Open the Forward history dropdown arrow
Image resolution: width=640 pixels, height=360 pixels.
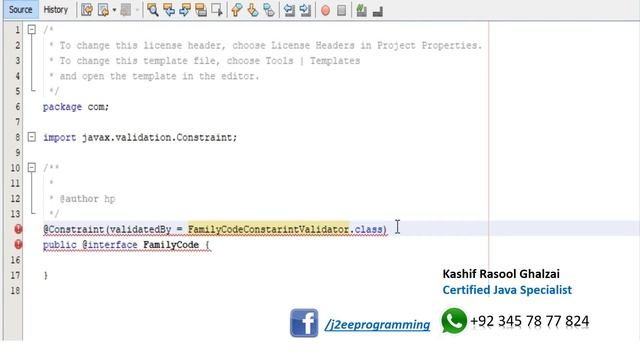pyautogui.click(x=137, y=10)
